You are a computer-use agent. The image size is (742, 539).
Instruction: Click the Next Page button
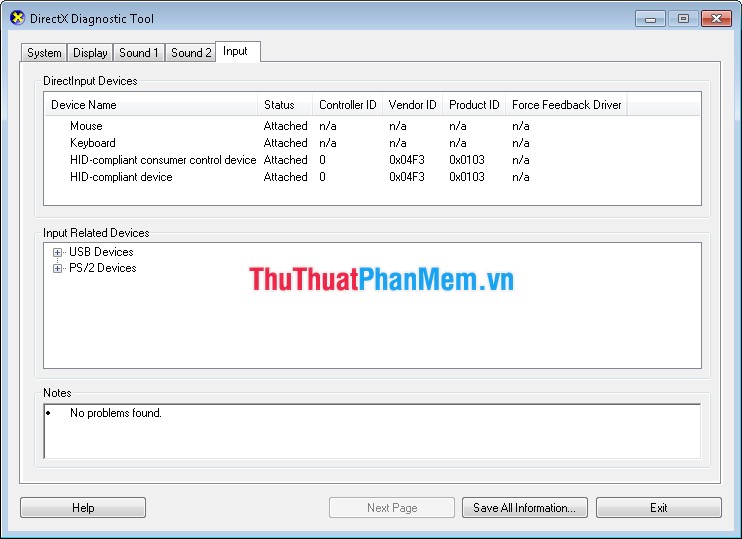pos(392,508)
